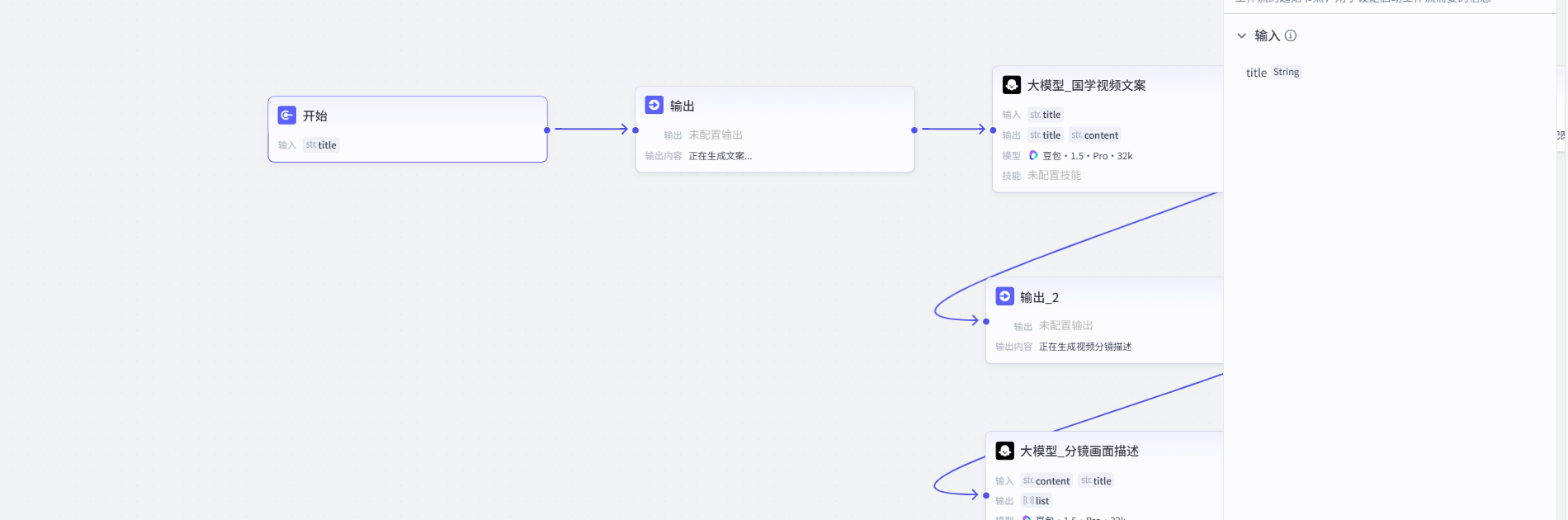Click input port of 大模型_国学视频文案 node
The image size is (1568, 520).
[x=993, y=130]
